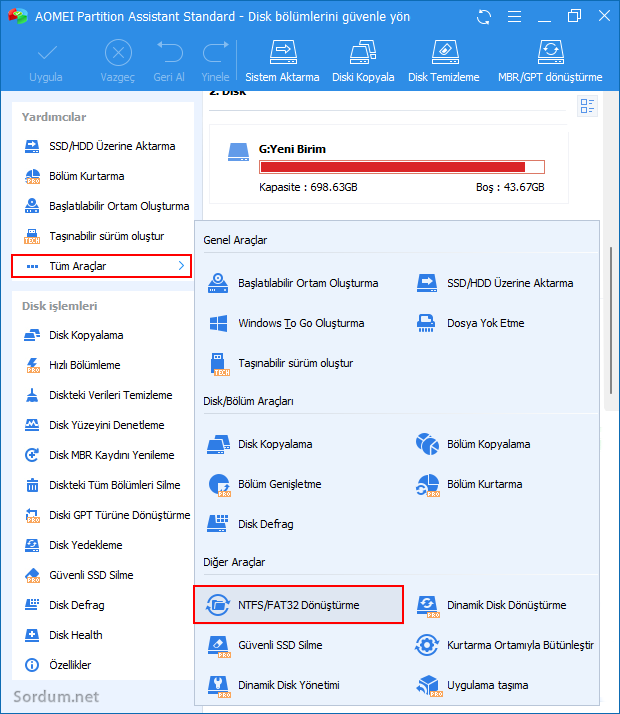Click the Yinele redo arrow
Image resolution: width=620 pixels, height=714 pixels.
tap(215, 51)
